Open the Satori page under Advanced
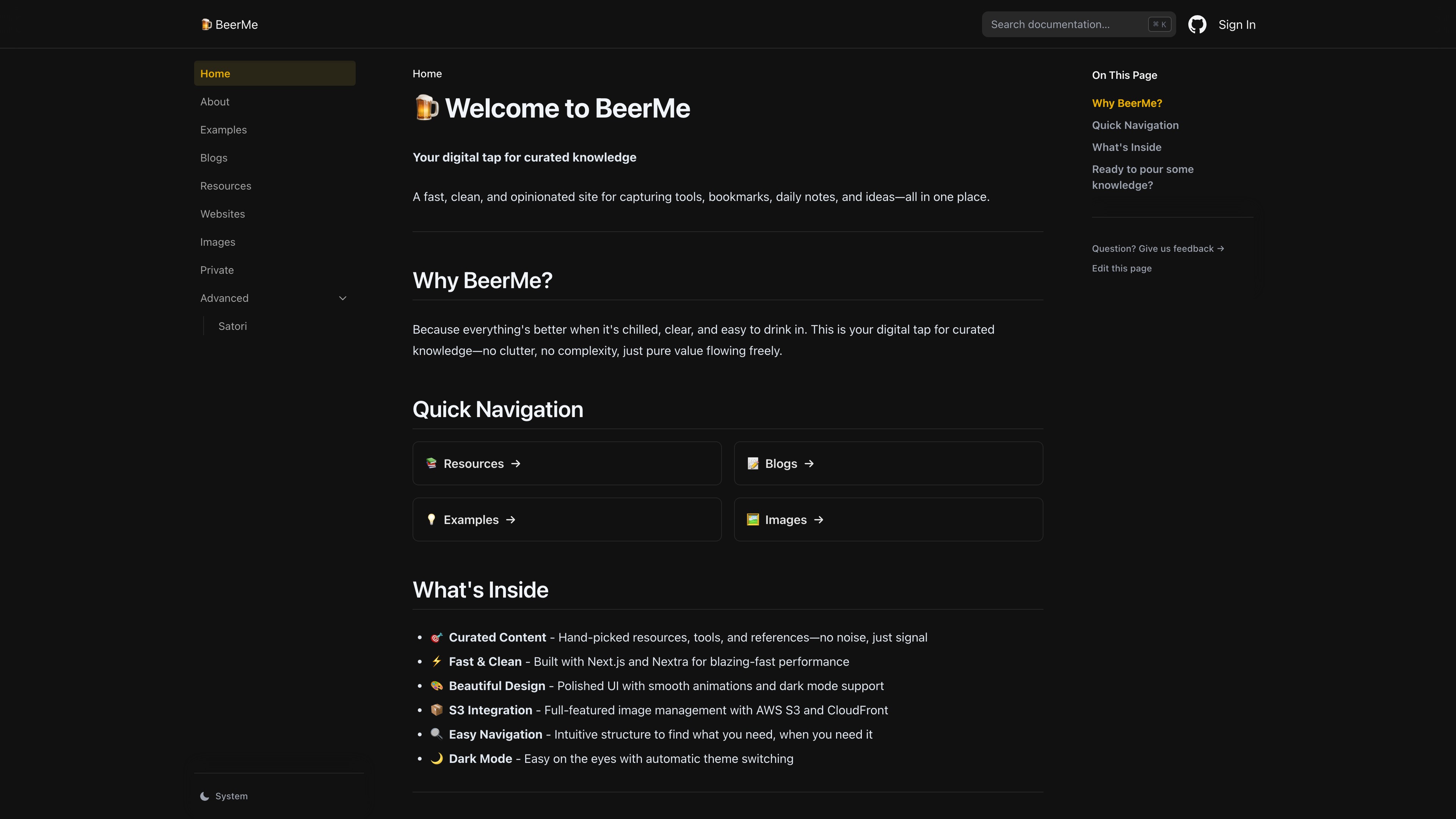The width and height of the screenshot is (1456, 819). (232, 326)
